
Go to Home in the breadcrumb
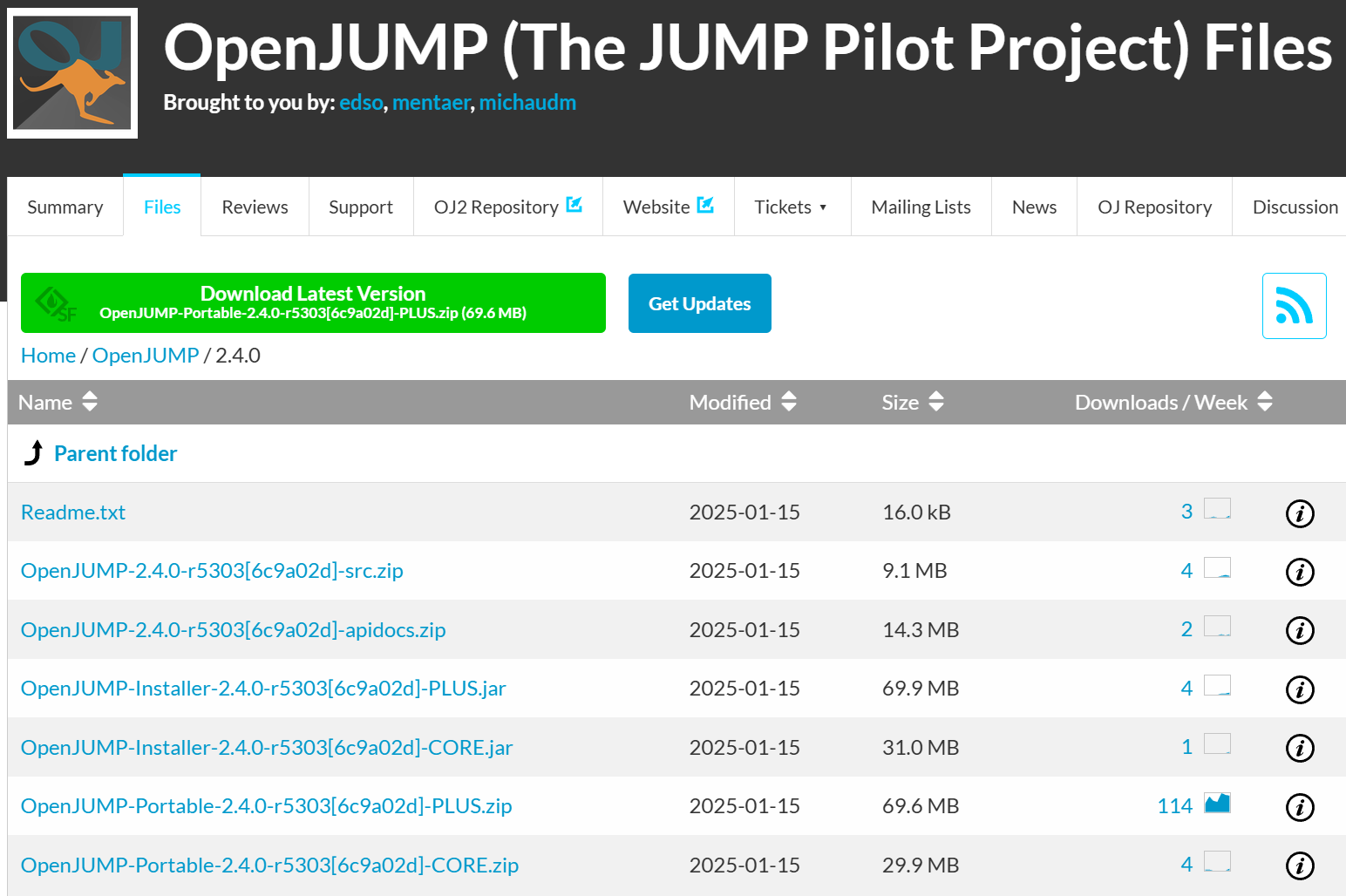click(48, 356)
